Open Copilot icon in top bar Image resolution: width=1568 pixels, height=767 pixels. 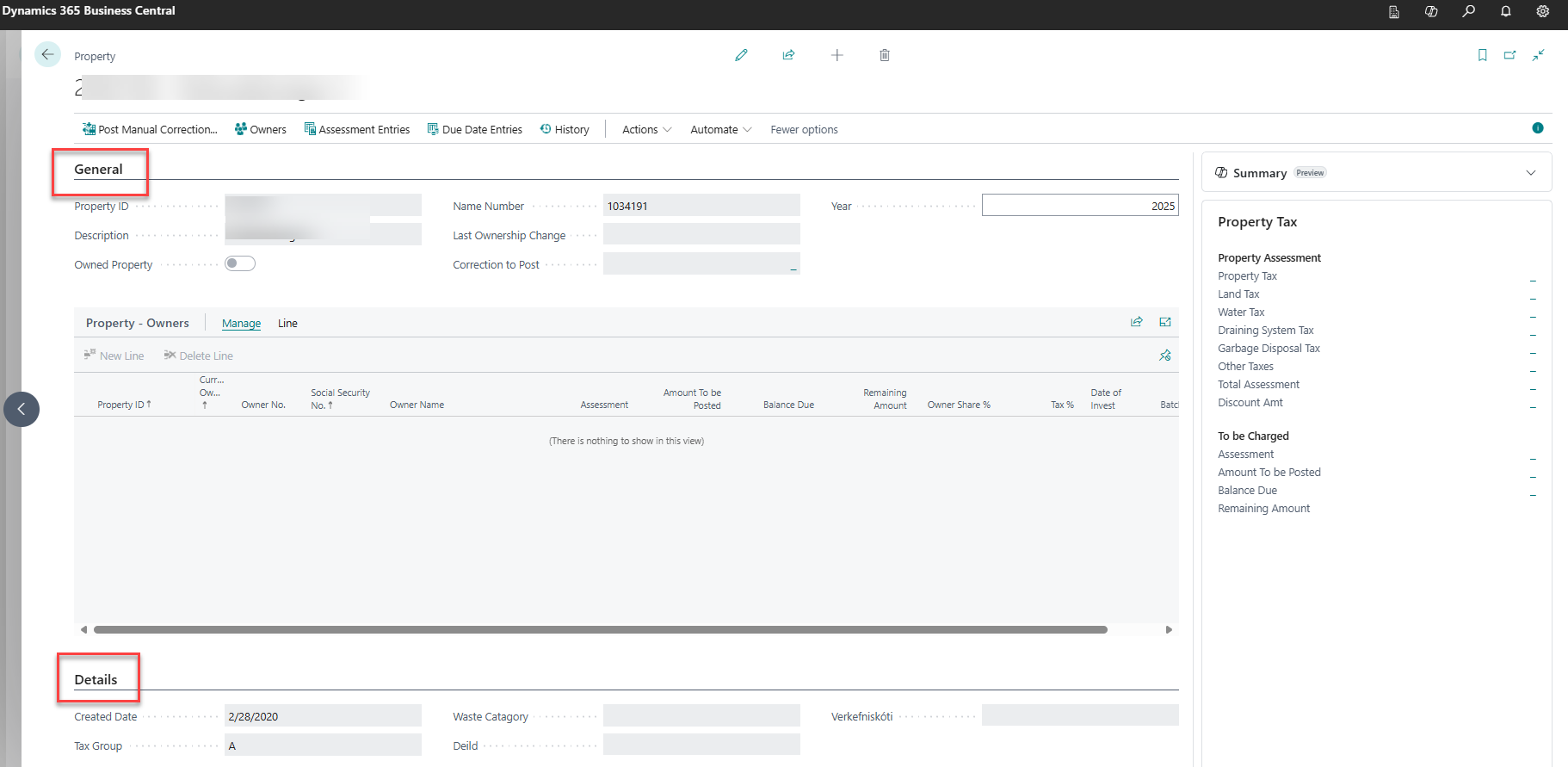click(x=1431, y=11)
